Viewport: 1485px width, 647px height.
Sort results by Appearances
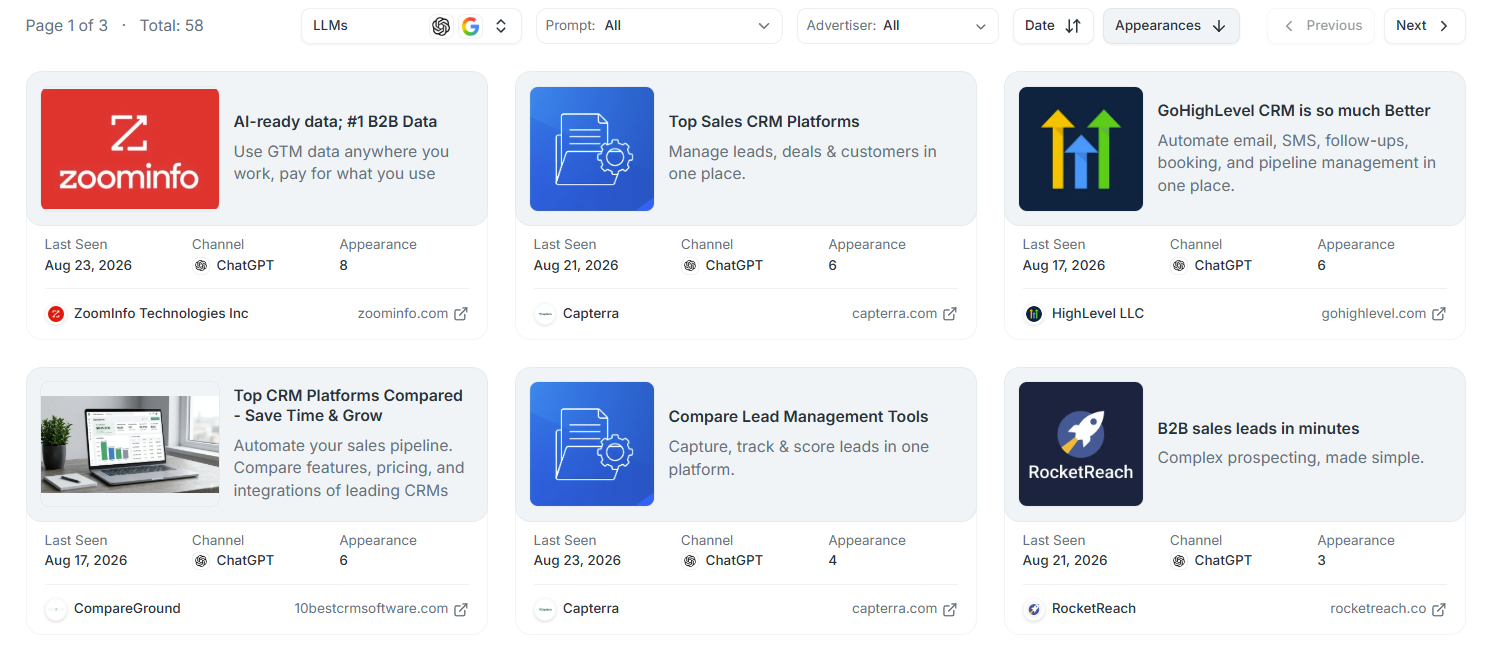point(1171,26)
